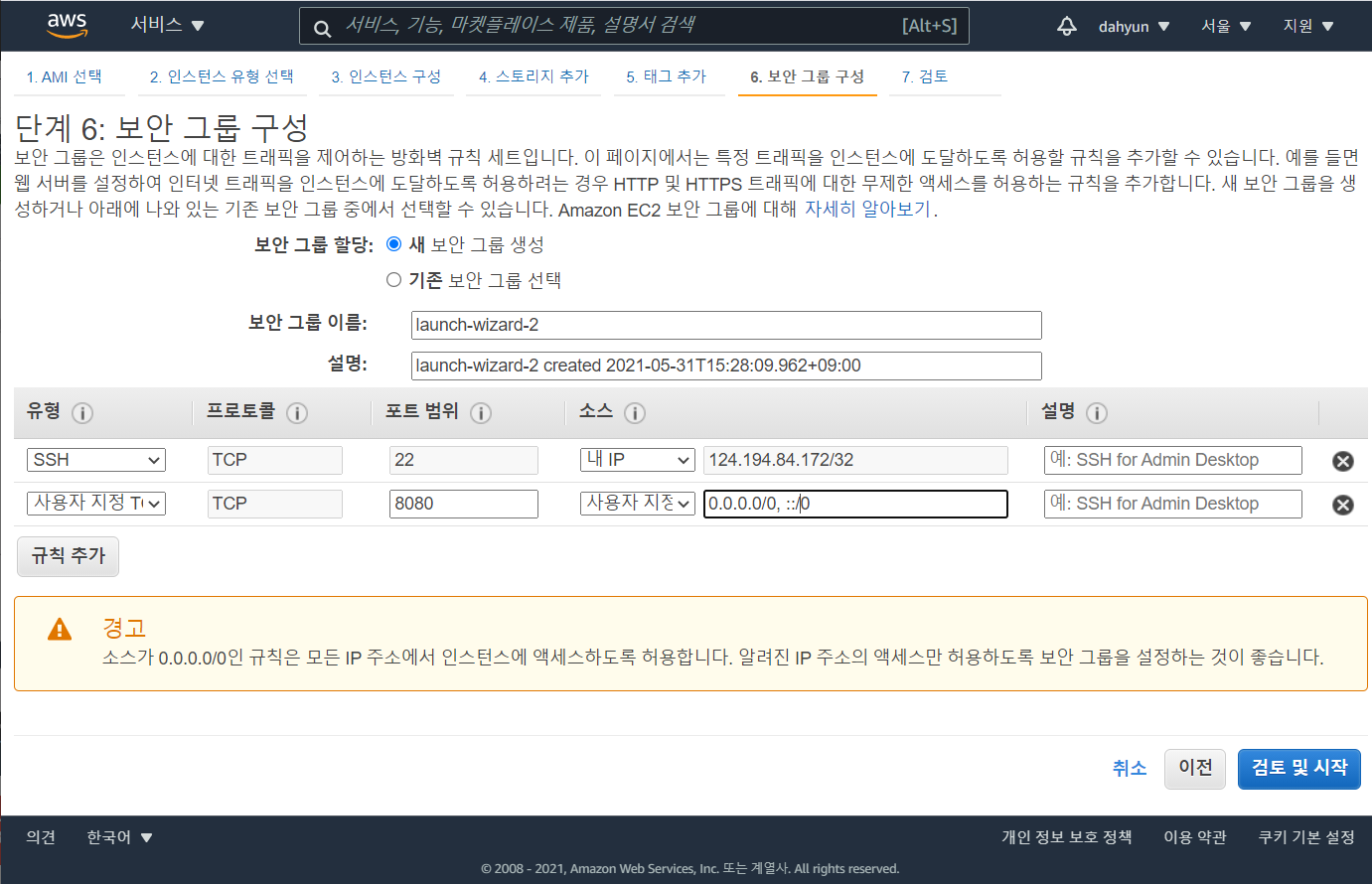The height and width of the screenshot is (884, 1372).
Task: Go to step 4. 스토리지 추가
Action: (x=534, y=76)
